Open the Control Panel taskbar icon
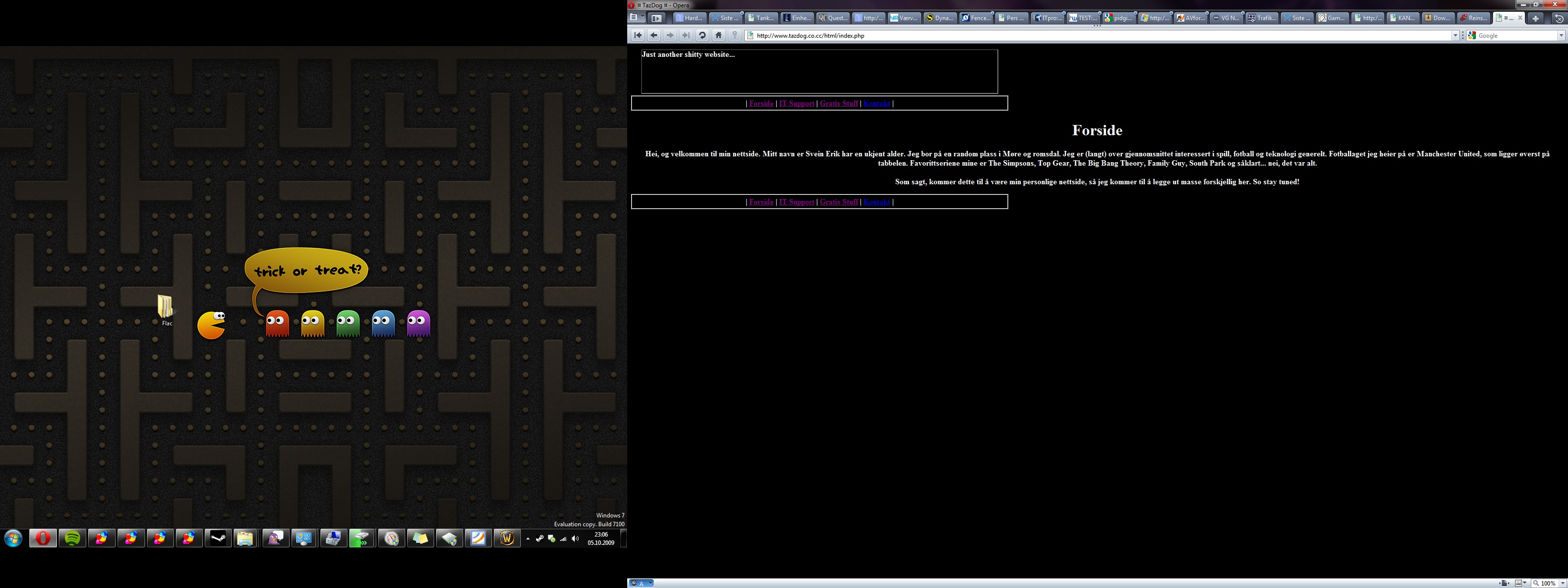Screen dimensions: 1568x588 point(304,538)
